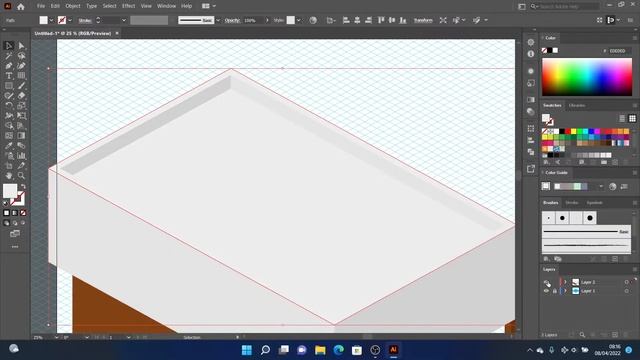This screenshot has width=640, height=360.
Task: Open File menu
Action: coord(41,6)
